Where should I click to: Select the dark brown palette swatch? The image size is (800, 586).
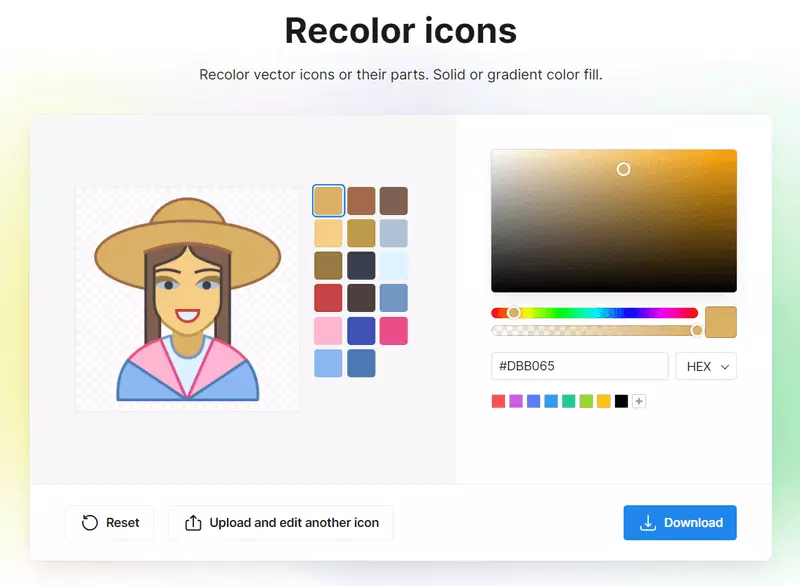(x=394, y=201)
